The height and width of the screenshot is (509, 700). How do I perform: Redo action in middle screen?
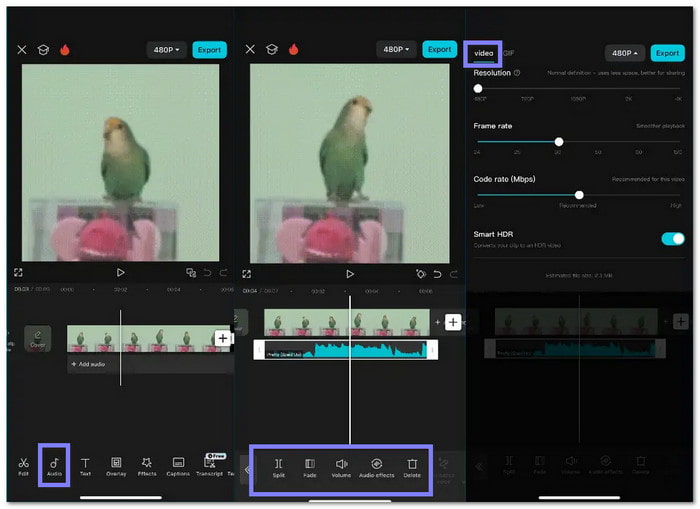[x=454, y=274]
